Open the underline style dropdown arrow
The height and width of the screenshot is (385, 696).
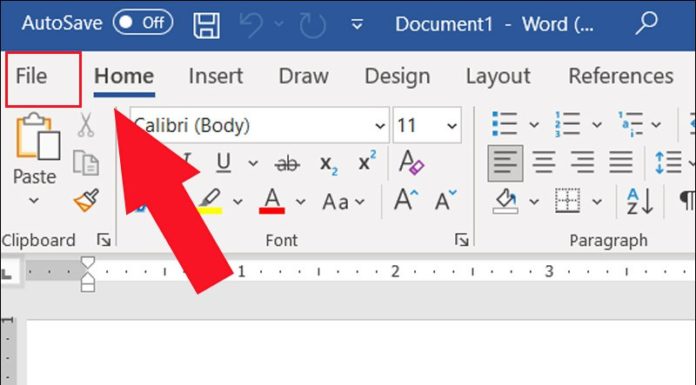(x=253, y=163)
